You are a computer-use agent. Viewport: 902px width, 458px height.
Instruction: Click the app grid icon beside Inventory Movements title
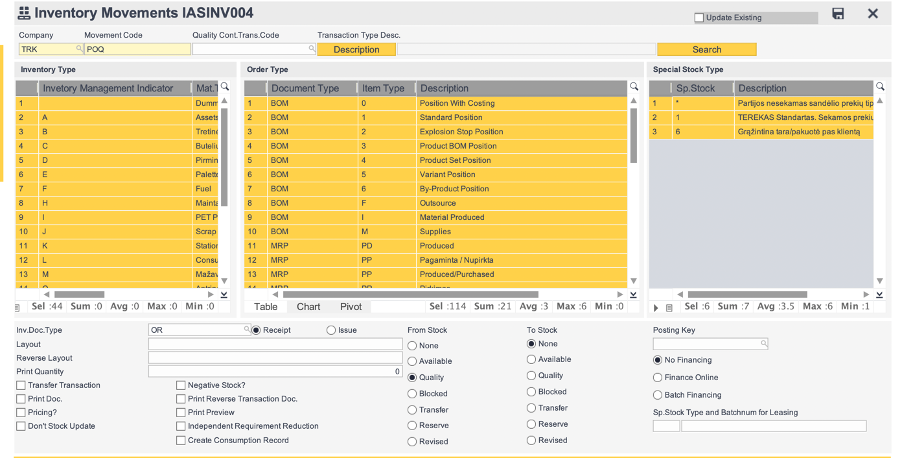click(x=23, y=14)
